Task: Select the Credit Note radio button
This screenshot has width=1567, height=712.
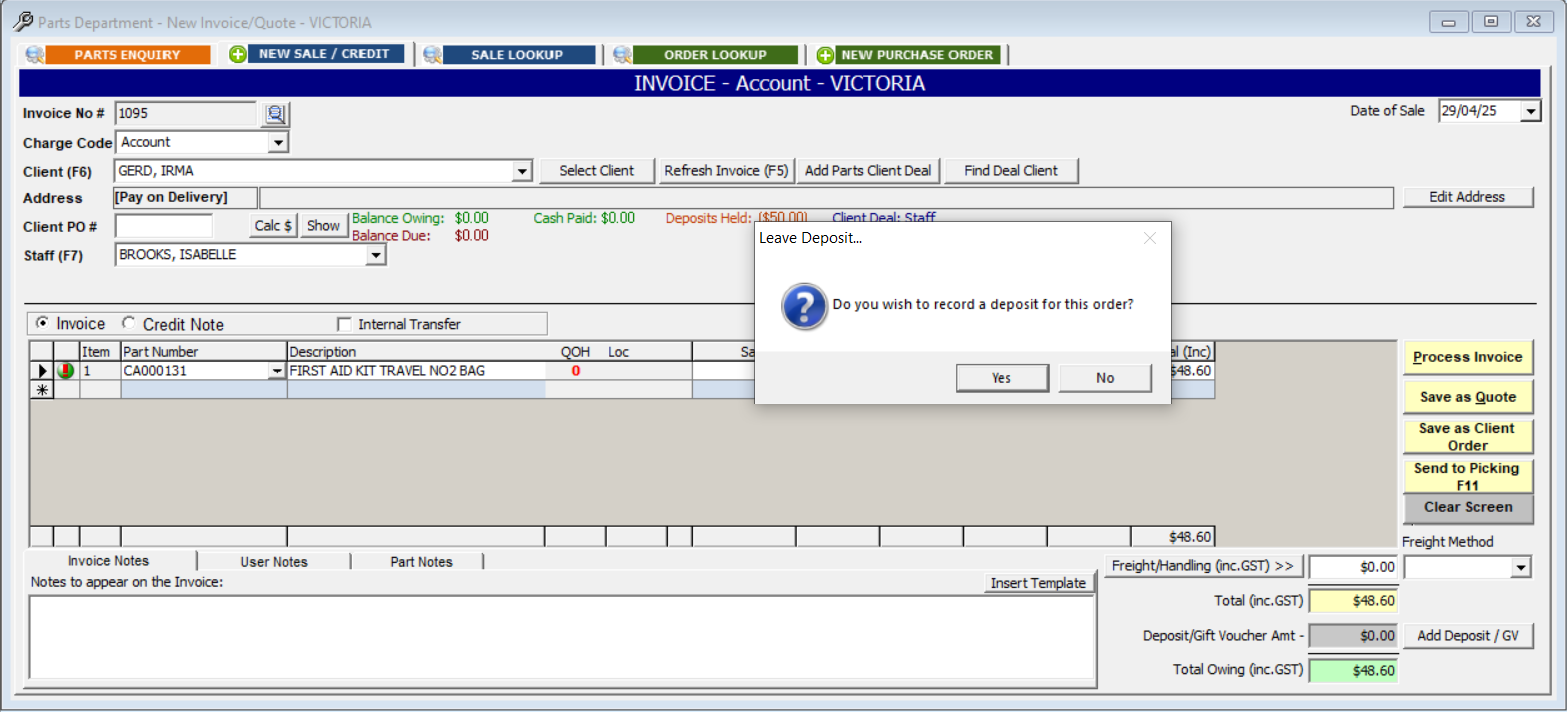Action: click(129, 324)
